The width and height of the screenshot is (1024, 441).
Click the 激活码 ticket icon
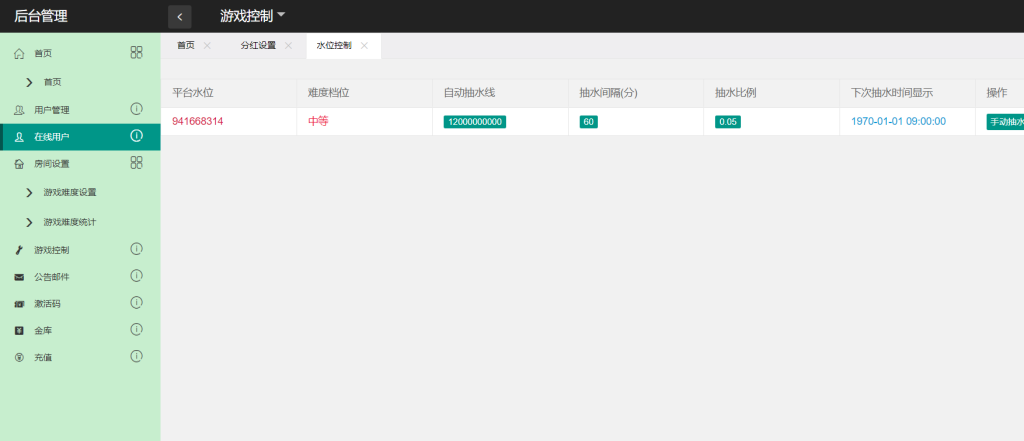pos(19,303)
